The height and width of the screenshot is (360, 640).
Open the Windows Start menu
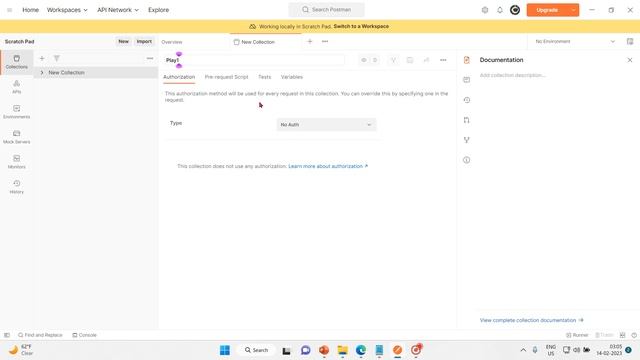[x=225, y=350]
